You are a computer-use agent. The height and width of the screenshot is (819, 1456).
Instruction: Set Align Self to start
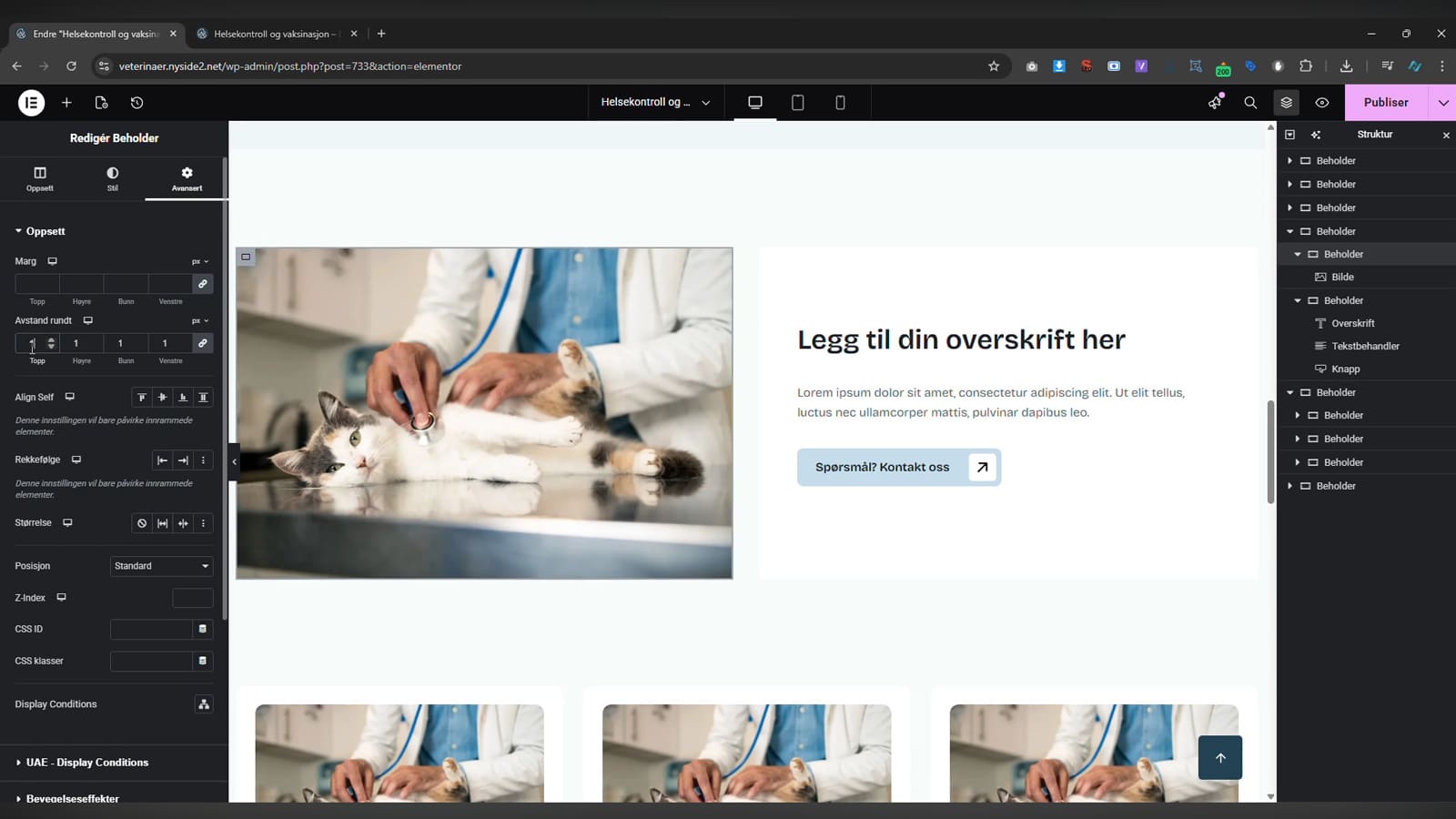click(142, 397)
